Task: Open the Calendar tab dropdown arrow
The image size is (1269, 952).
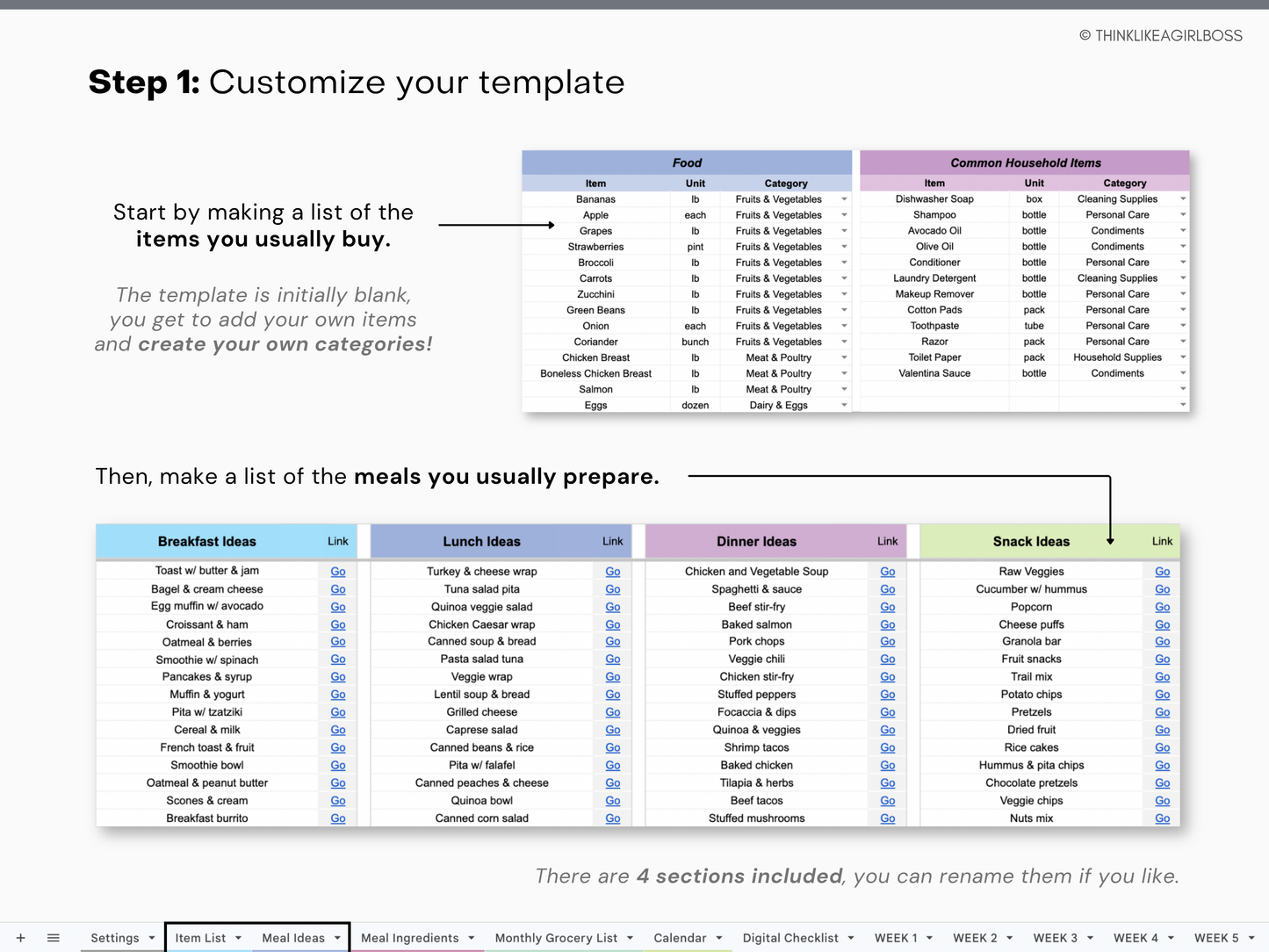Action: (x=719, y=938)
